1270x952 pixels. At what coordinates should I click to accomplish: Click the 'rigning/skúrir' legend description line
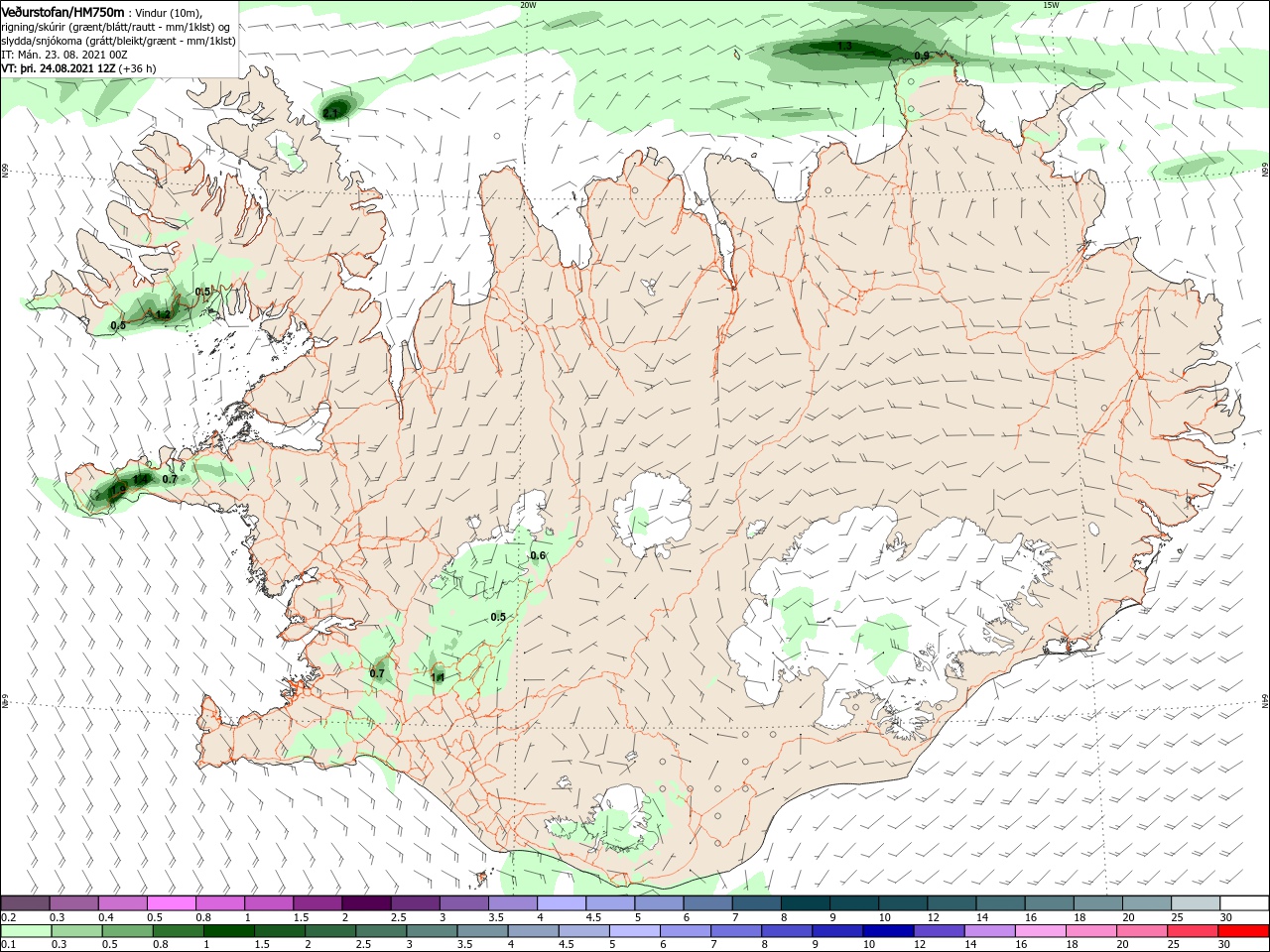pos(117,27)
